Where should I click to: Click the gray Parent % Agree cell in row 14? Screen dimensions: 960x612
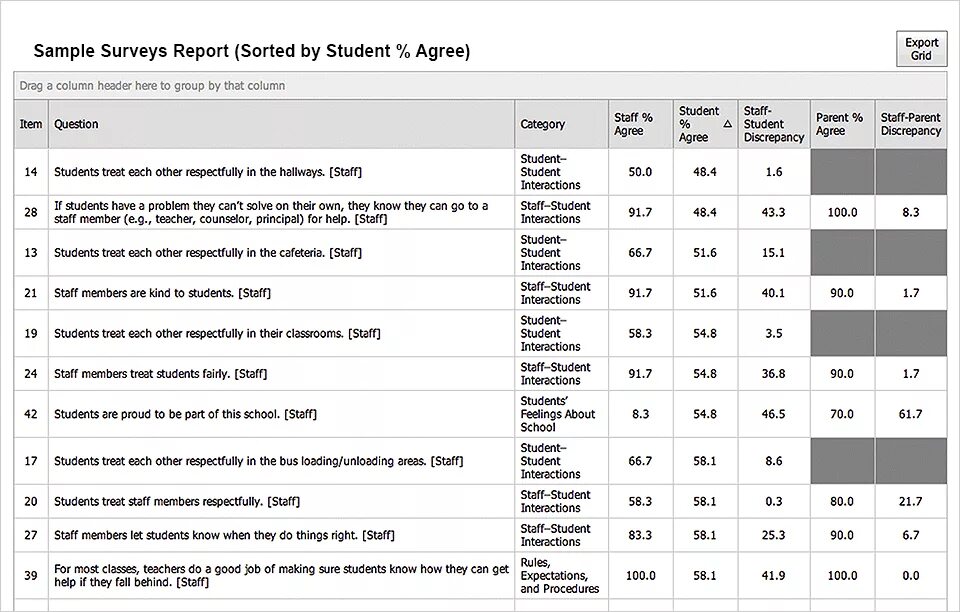pos(842,172)
